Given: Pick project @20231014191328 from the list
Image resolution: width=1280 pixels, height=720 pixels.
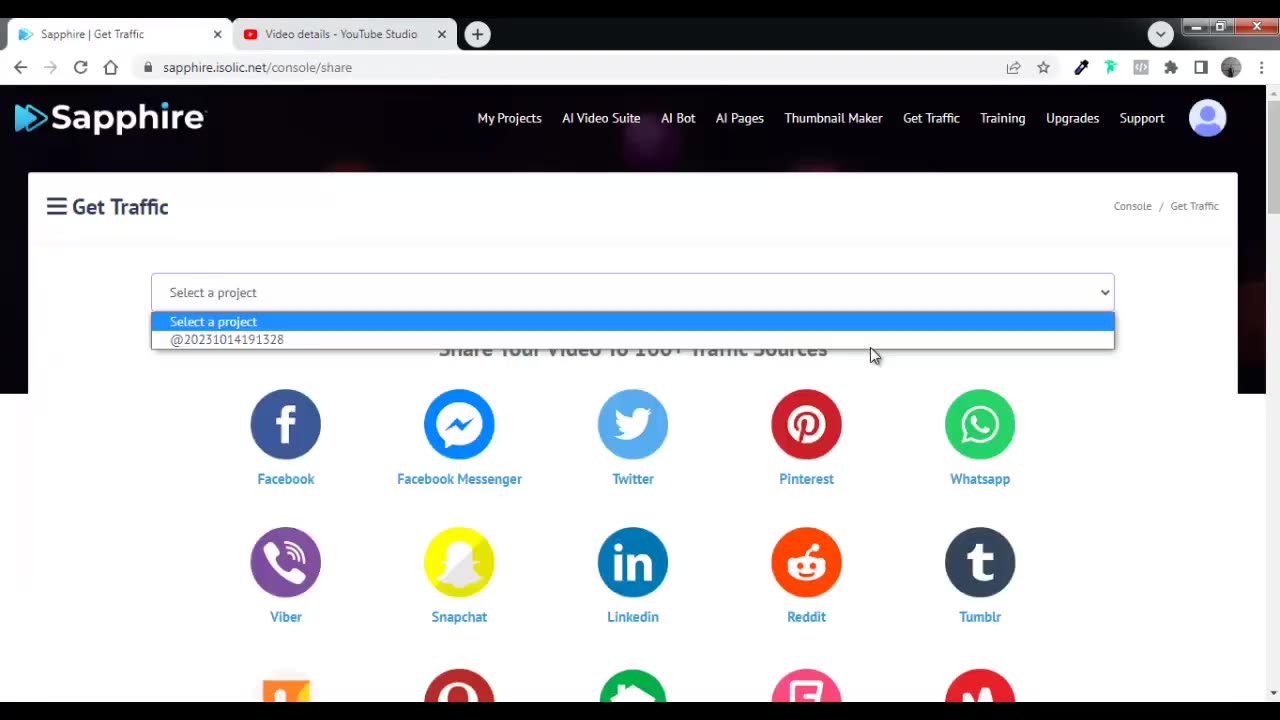Looking at the screenshot, I should [x=633, y=339].
